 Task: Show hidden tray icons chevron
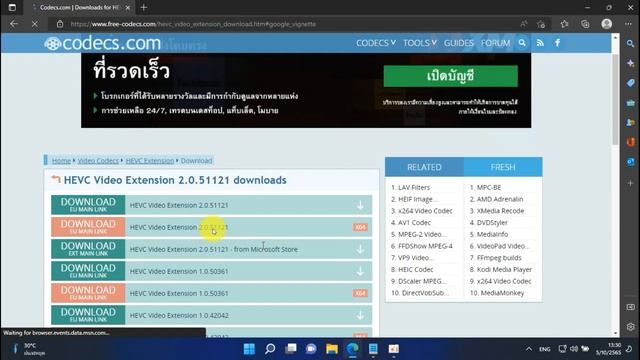[529, 349]
